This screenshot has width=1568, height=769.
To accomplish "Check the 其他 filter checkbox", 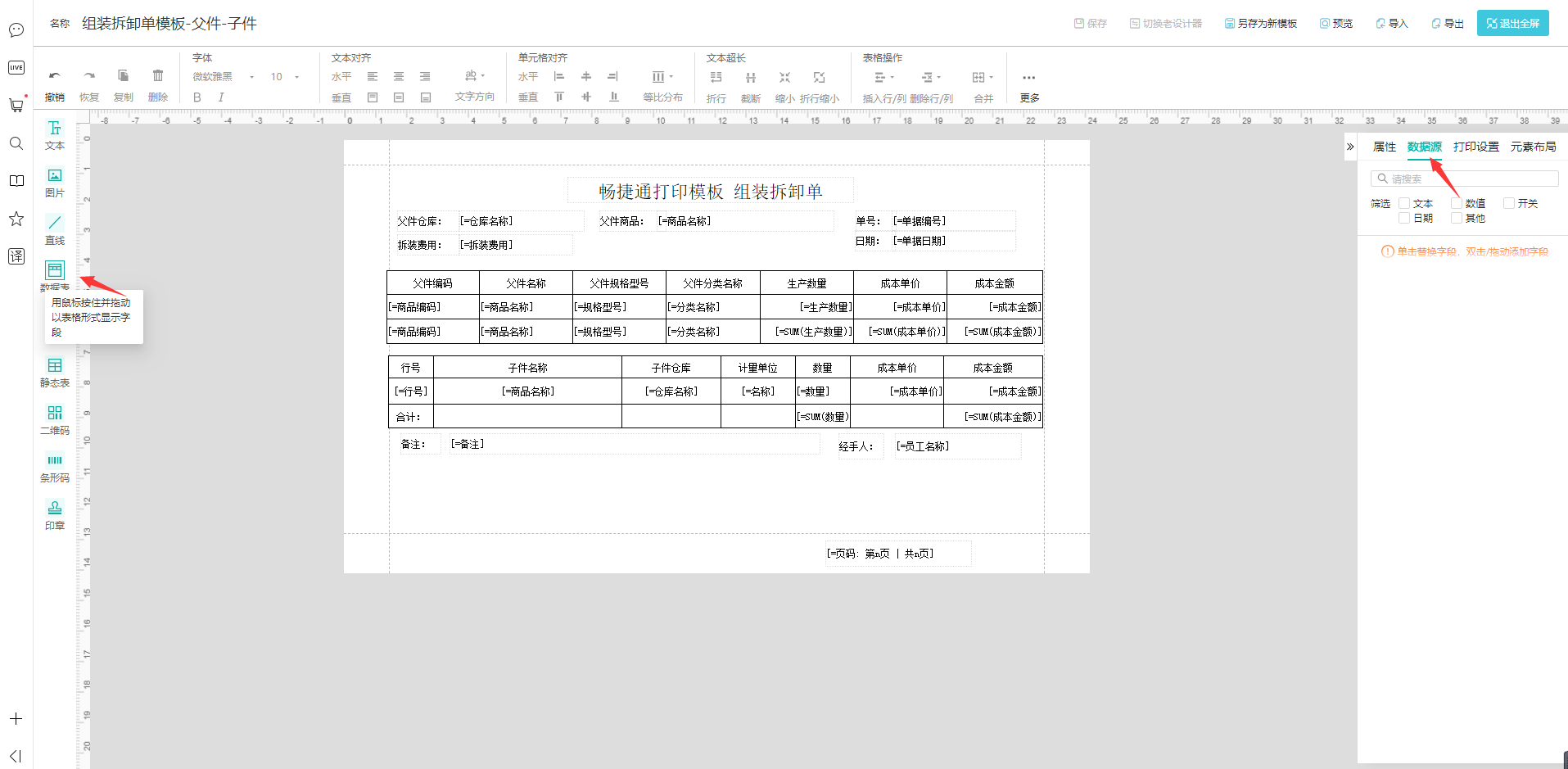I will point(1457,218).
